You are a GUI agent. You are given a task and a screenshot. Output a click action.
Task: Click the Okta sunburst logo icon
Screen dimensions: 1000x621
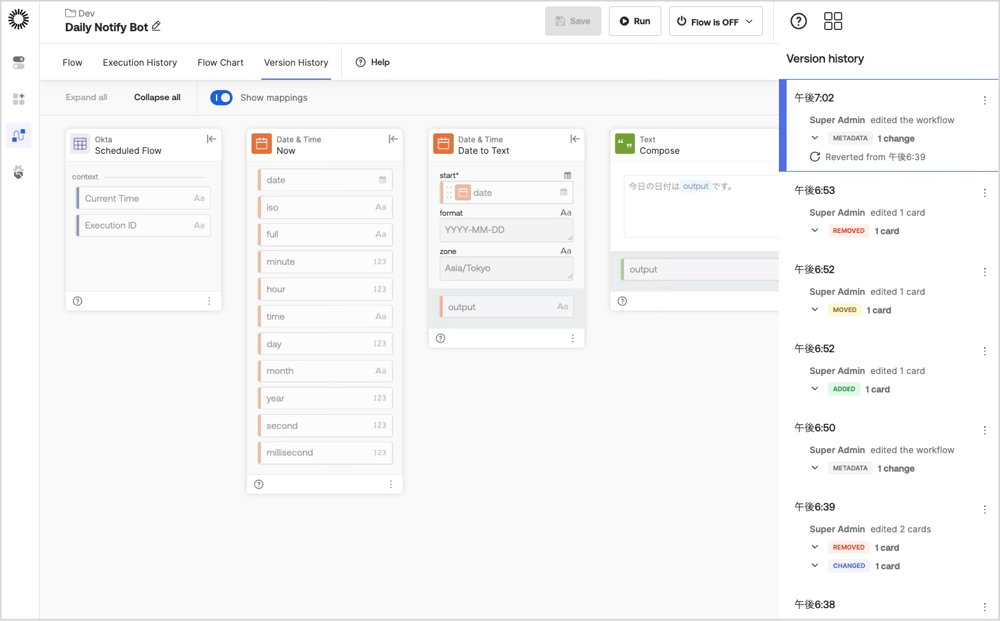pyautogui.click(x=18, y=20)
